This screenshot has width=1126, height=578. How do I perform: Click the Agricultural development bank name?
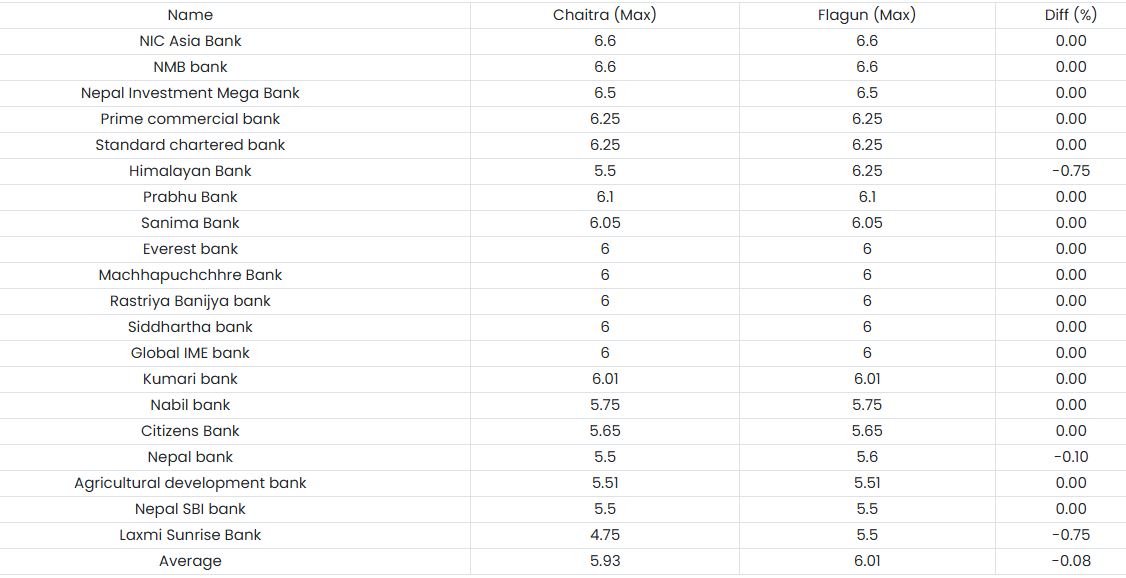[190, 483]
